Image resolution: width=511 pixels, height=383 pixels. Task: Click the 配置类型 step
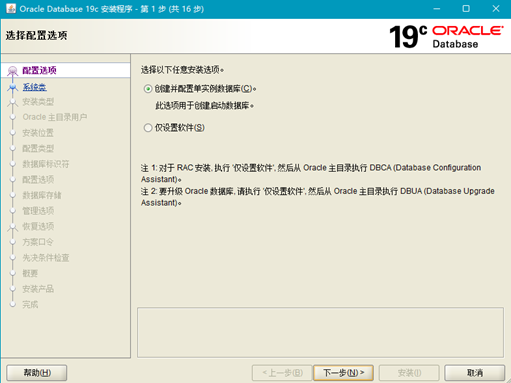38,148
